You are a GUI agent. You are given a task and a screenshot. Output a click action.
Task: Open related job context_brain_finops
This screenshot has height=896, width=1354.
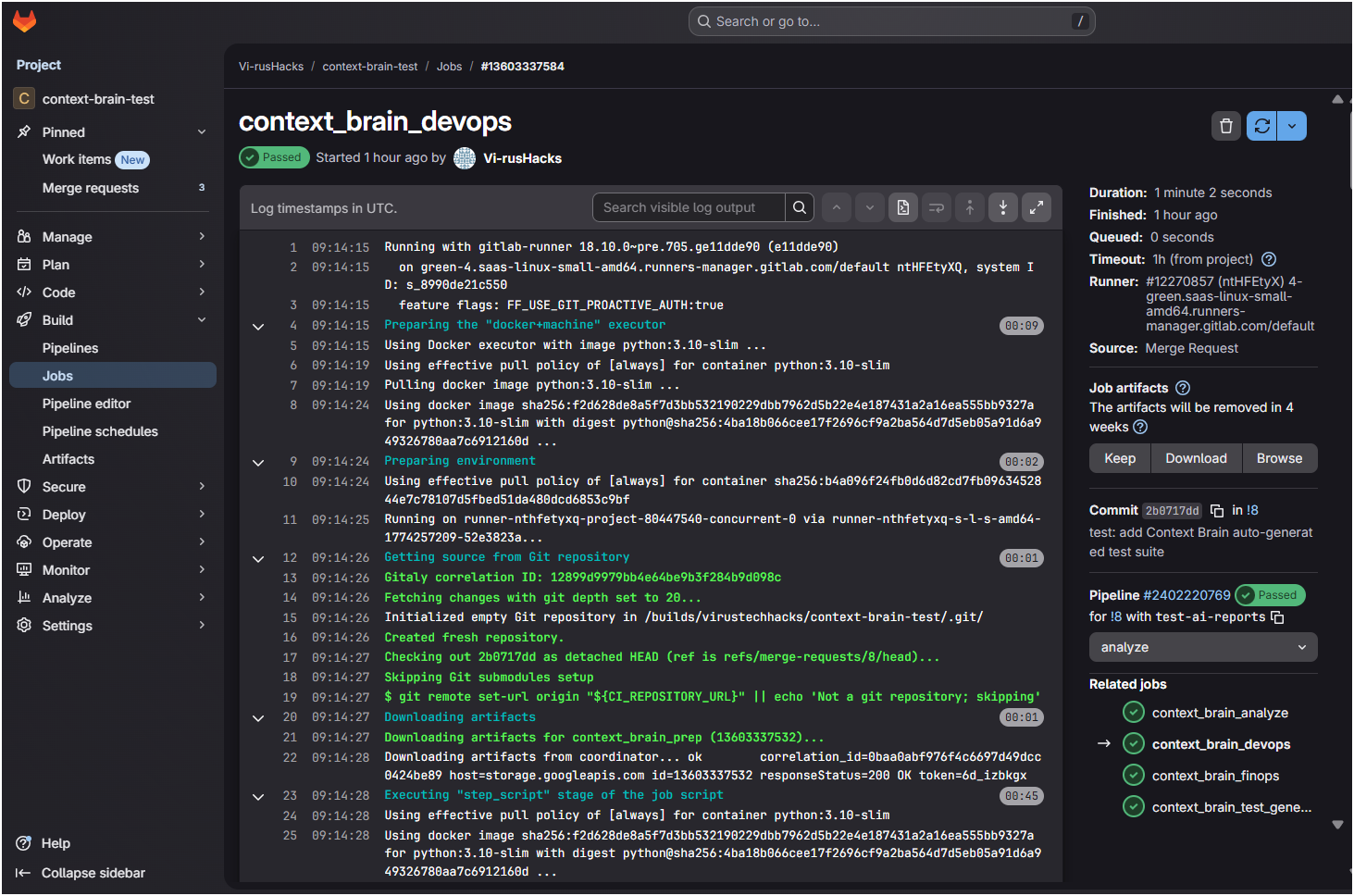point(1216,776)
